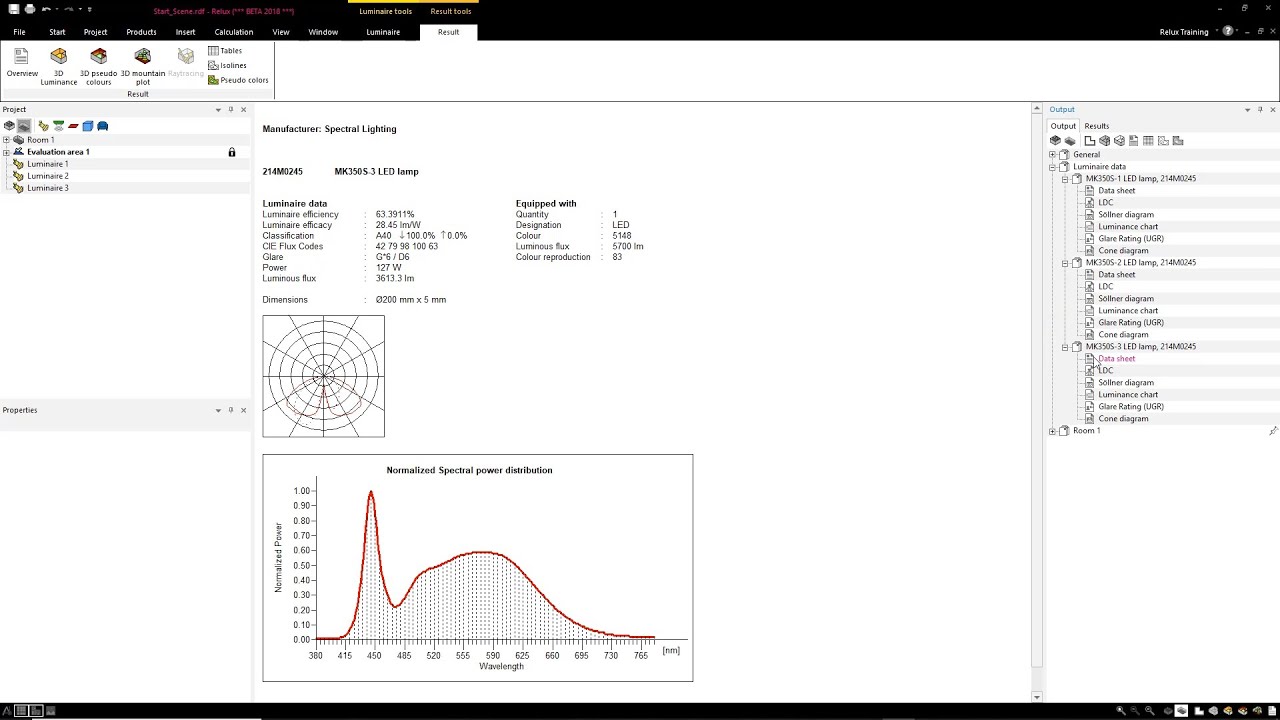The height and width of the screenshot is (720, 1280).
Task: Open Söllner diagram under MK350S-1 lamp
Action: coord(1126,215)
